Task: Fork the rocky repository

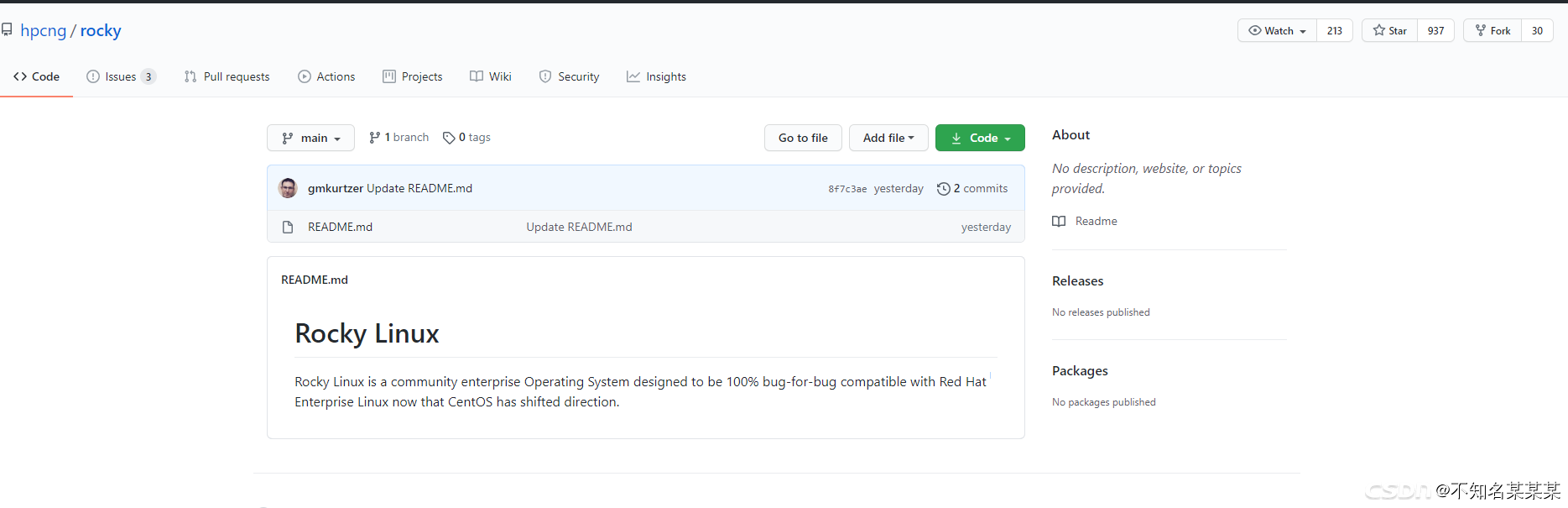Action: point(1492,30)
